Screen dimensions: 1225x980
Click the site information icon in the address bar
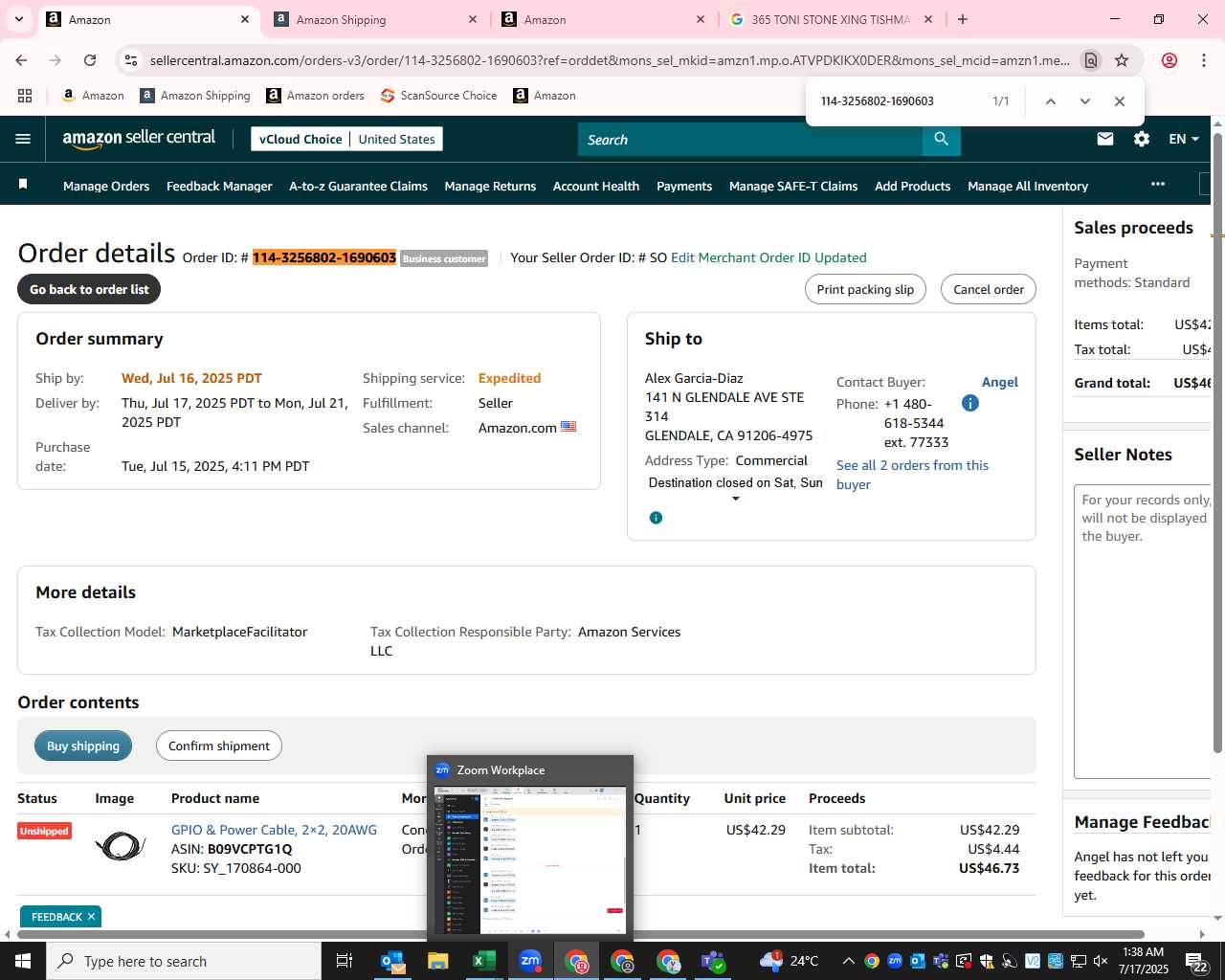point(131,60)
